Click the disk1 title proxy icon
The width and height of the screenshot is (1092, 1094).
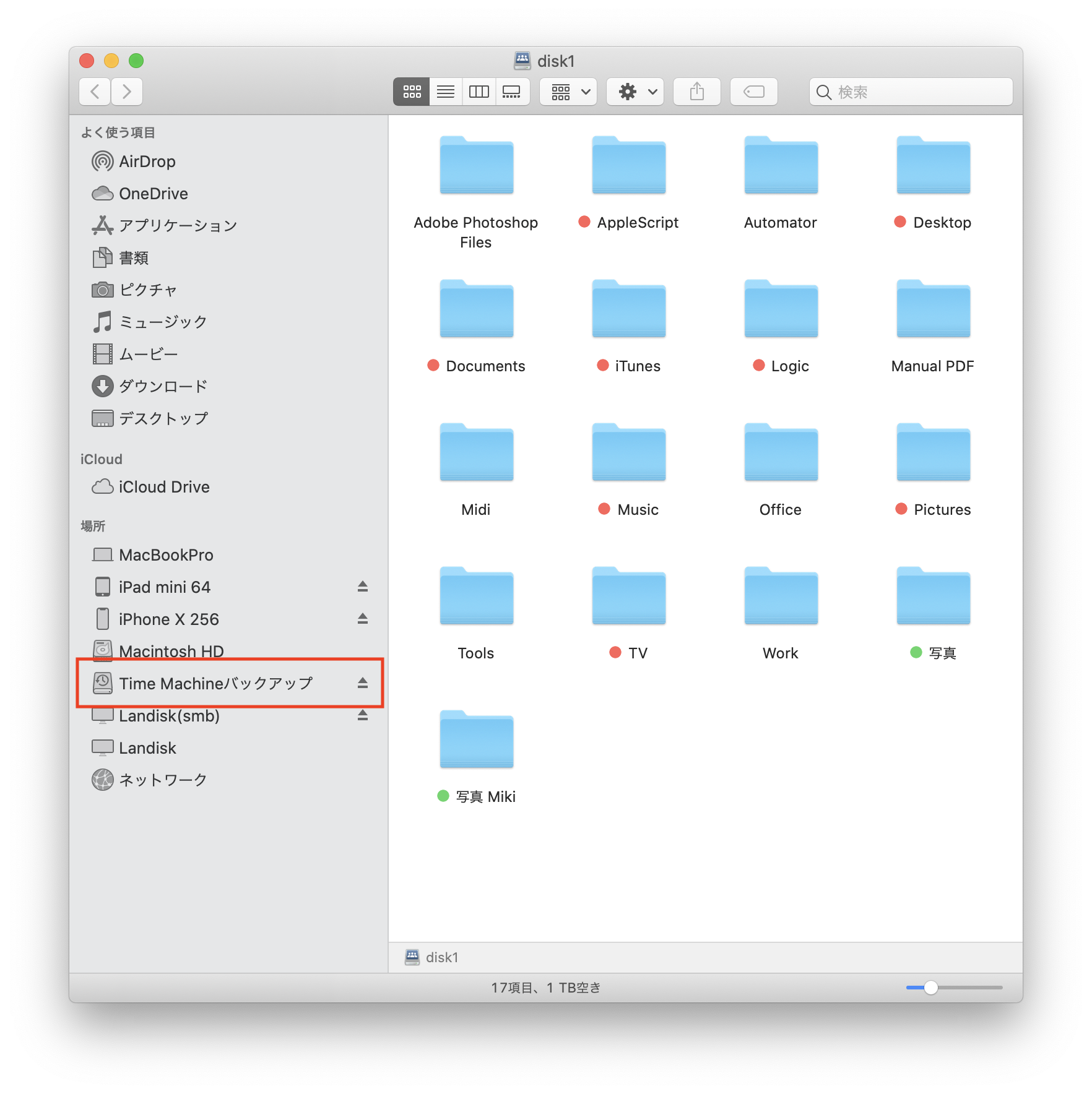click(x=522, y=60)
